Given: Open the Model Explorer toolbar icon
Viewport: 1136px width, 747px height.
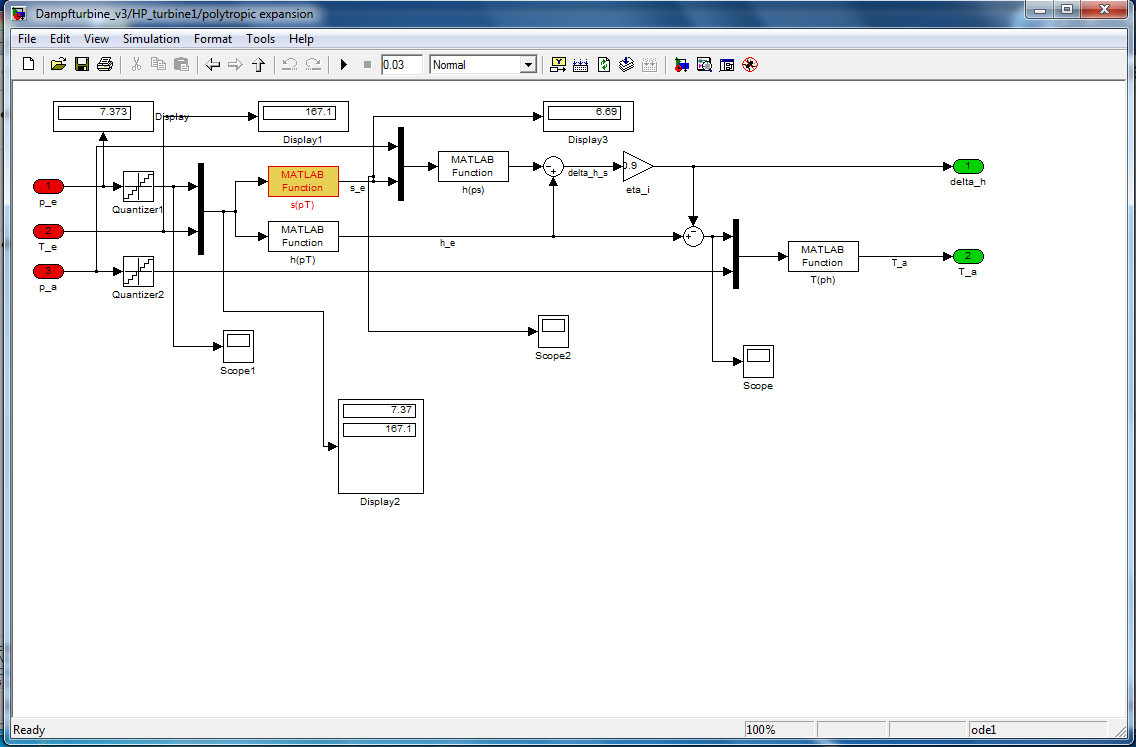Looking at the screenshot, I should [x=704, y=65].
